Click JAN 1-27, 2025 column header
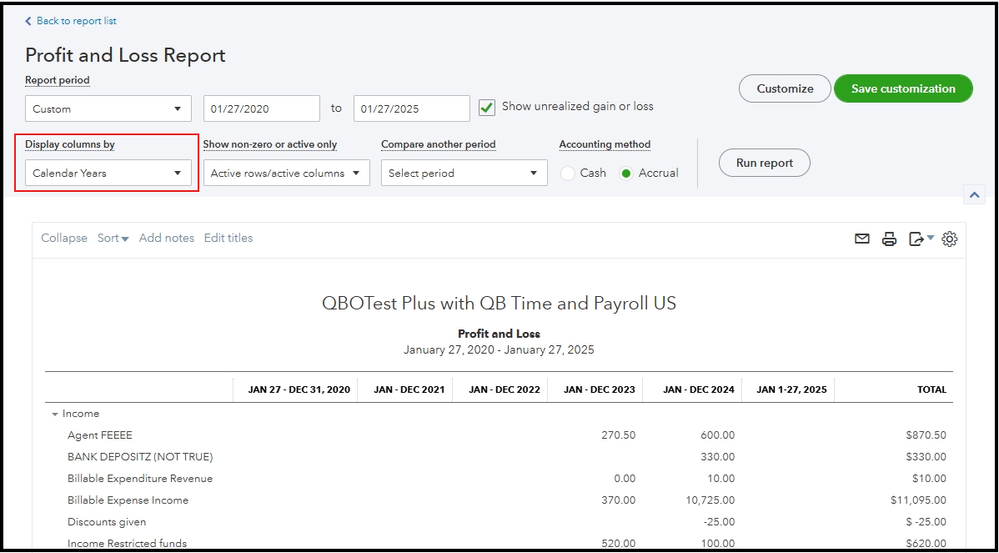This screenshot has width=999, height=553. coord(791,390)
